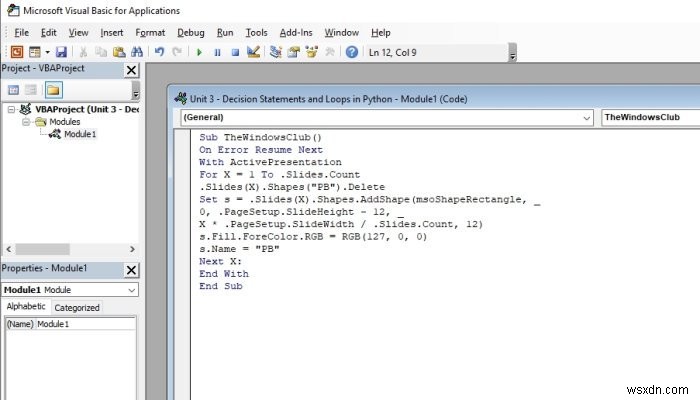Open the Help question mark icon
Viewport: 700px width, 400px height.
(x=352, y=52)
